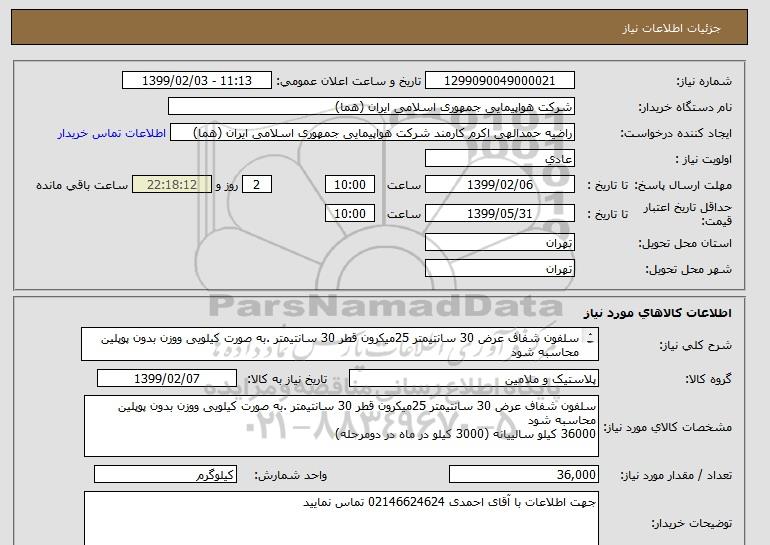Click the label مهلت ارسال پاسخ
This screenshot has width=770, height=545.
(683, 185)
